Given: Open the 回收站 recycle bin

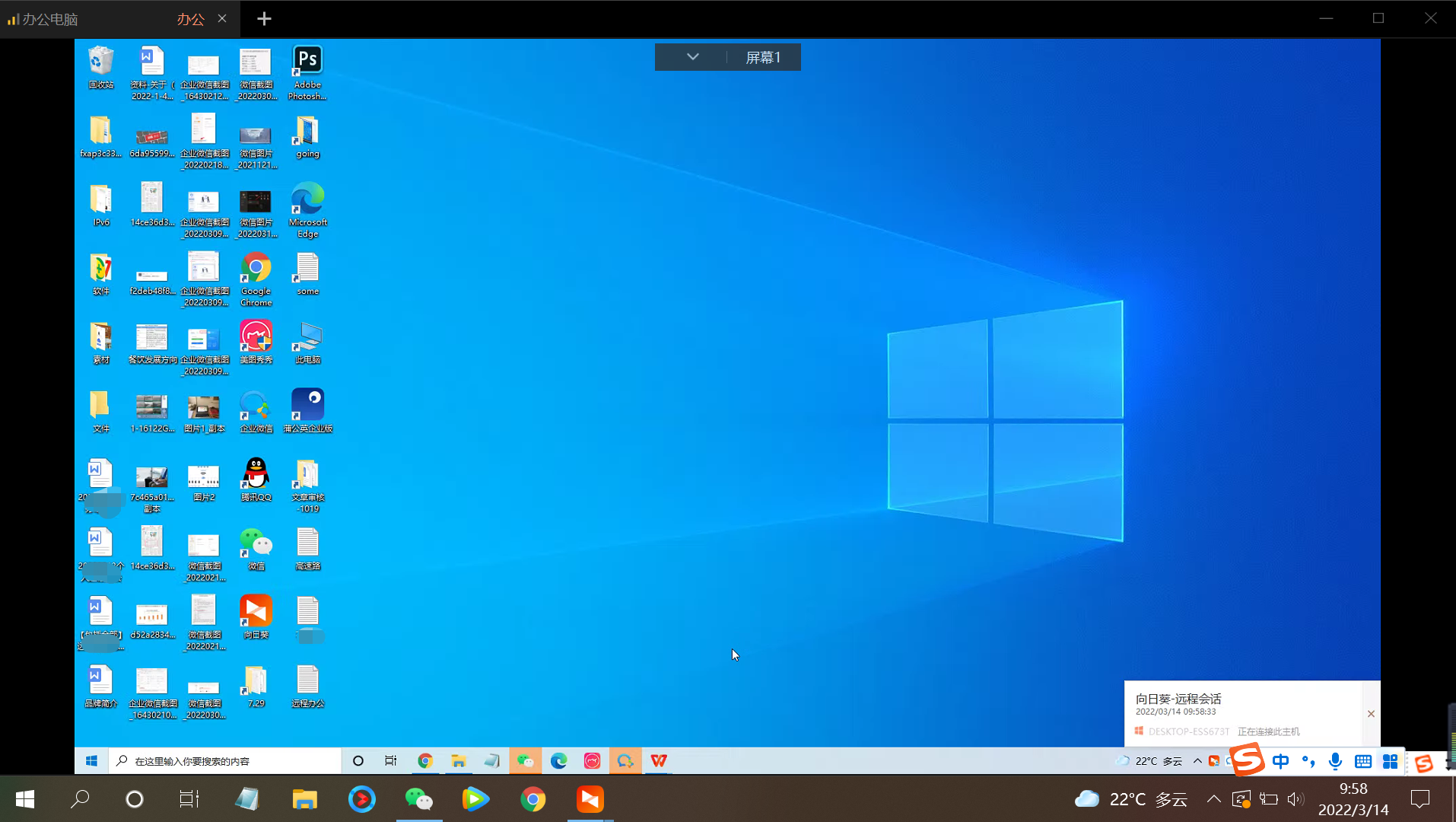Looking at the screenshot, I should click(100, 62).
